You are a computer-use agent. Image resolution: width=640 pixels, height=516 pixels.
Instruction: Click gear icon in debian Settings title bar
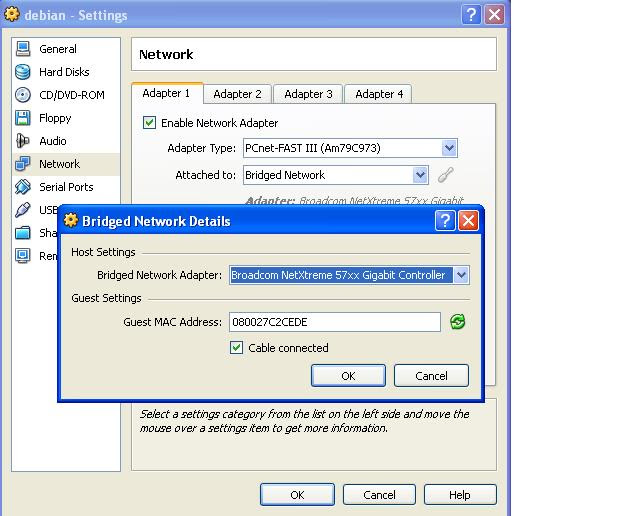(x=12, y=14)
